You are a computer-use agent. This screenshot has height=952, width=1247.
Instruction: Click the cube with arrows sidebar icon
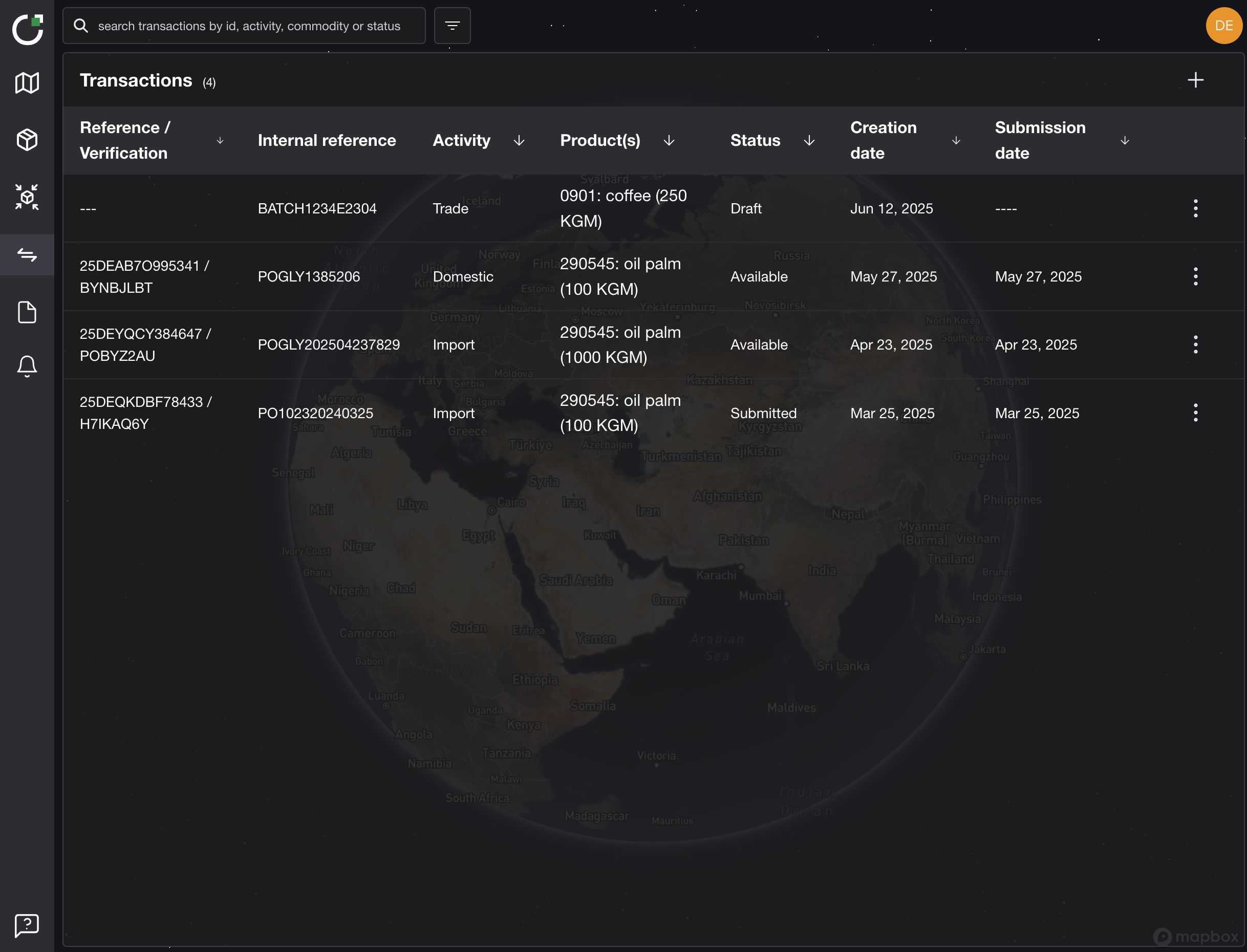pyautogui.click(x=27, y=197)
